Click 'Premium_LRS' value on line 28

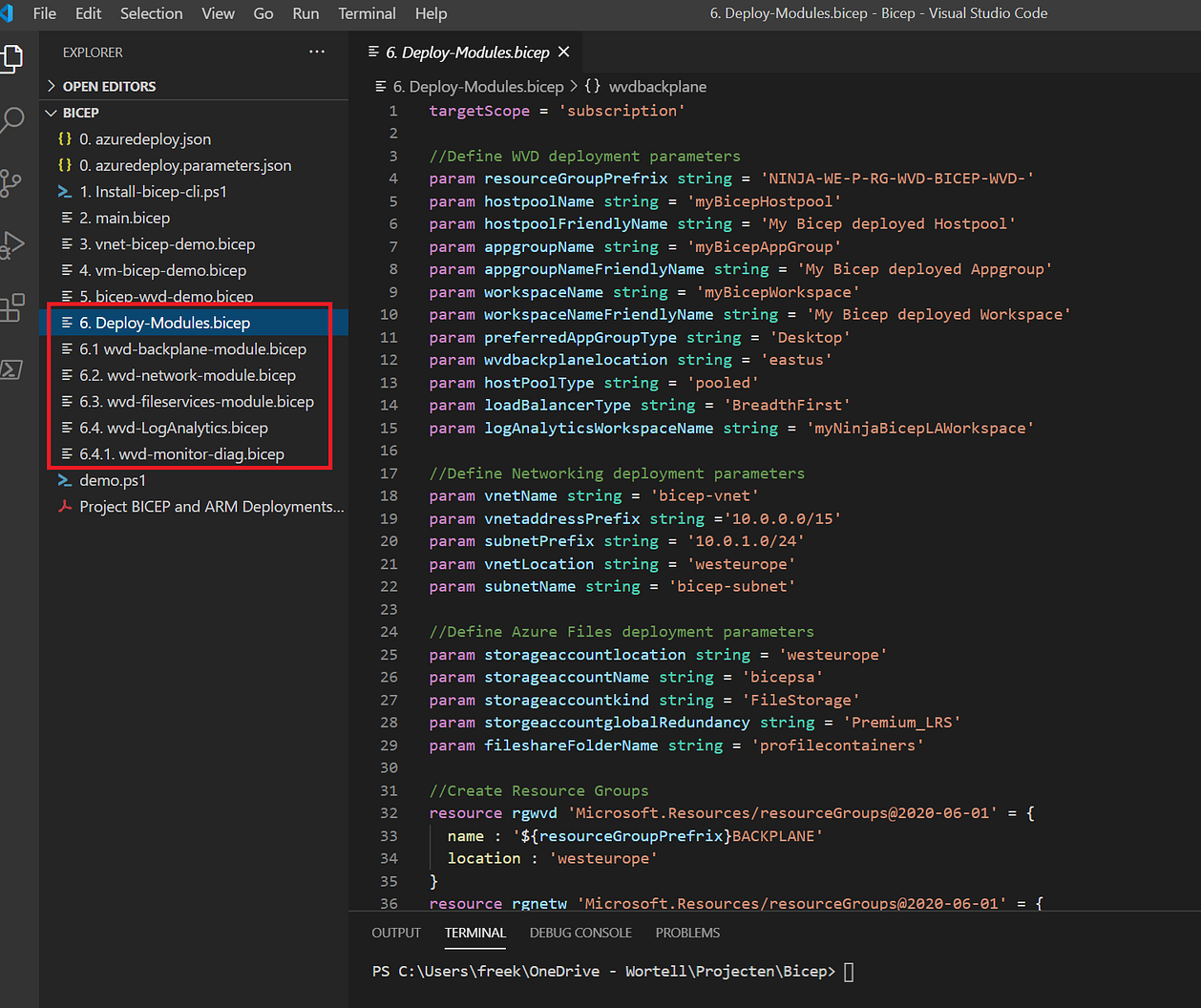pyautogui.click(x=901, y=723)
